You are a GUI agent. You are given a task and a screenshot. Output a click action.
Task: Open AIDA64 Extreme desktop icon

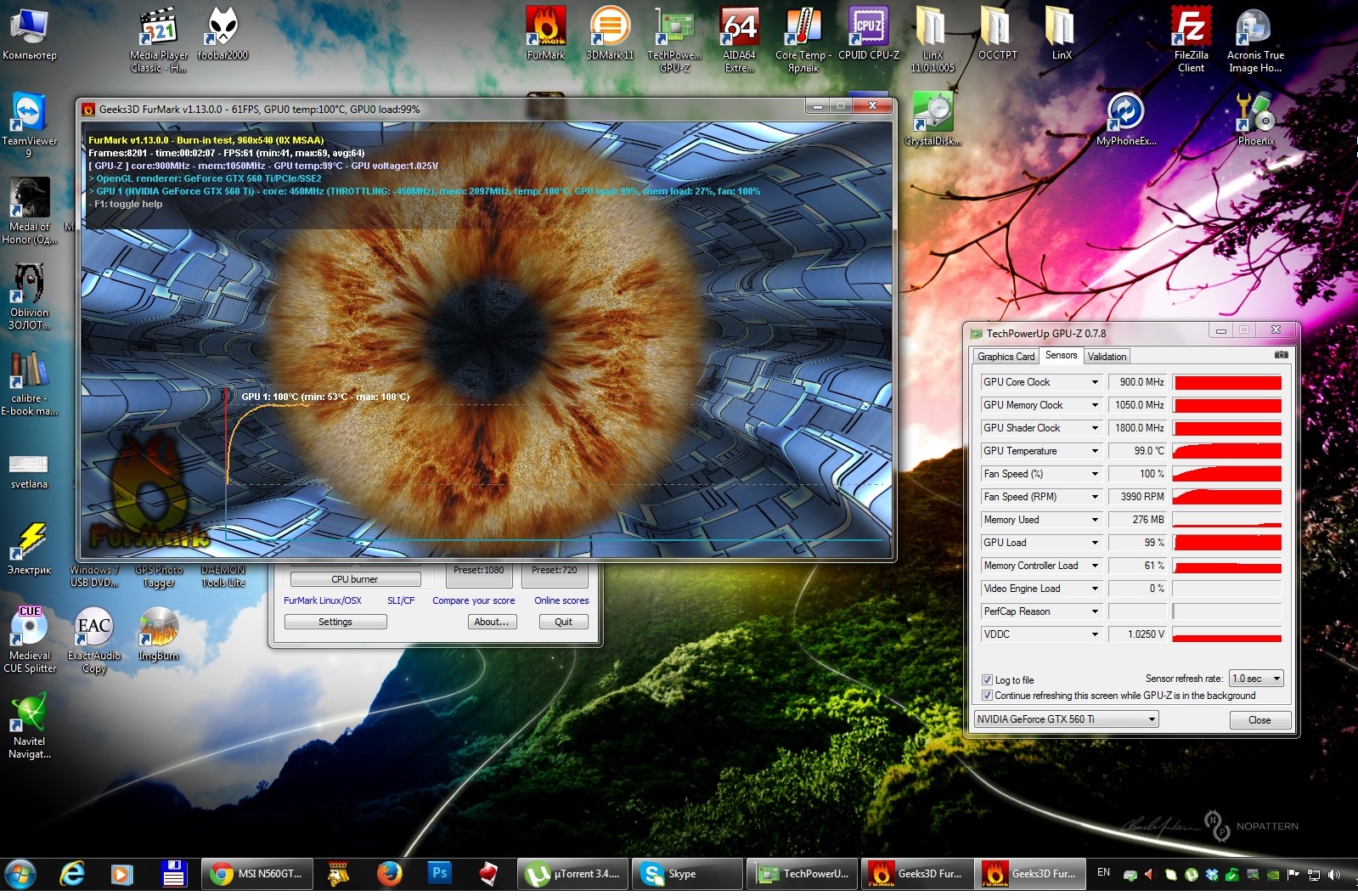pyautogui.click(x=739, y=38)
